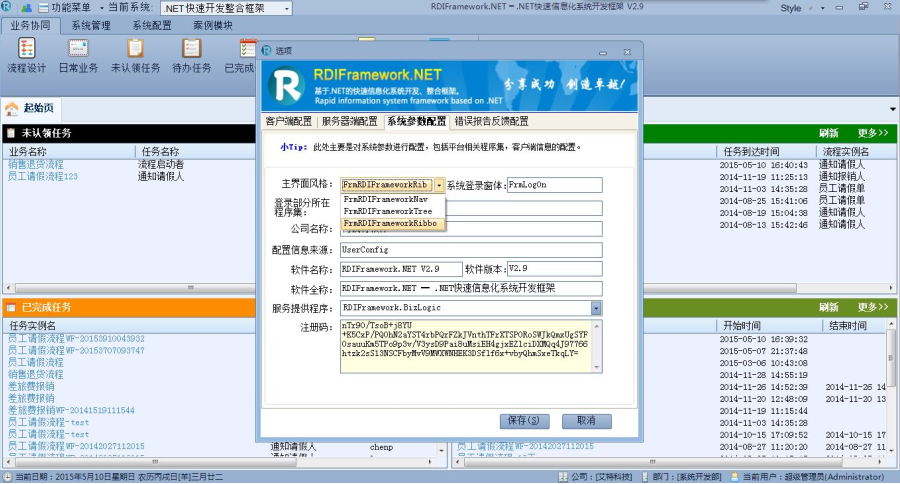Click the 系统登录窗体 FrmLogOn input field
The image size is (900, 484).
click(554, 185)
